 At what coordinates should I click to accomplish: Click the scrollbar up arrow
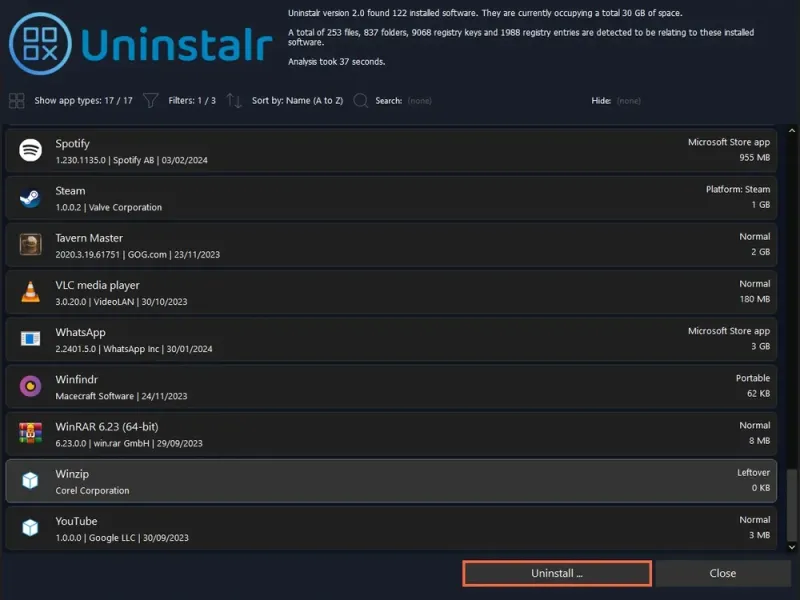click(x=792, y=131)
